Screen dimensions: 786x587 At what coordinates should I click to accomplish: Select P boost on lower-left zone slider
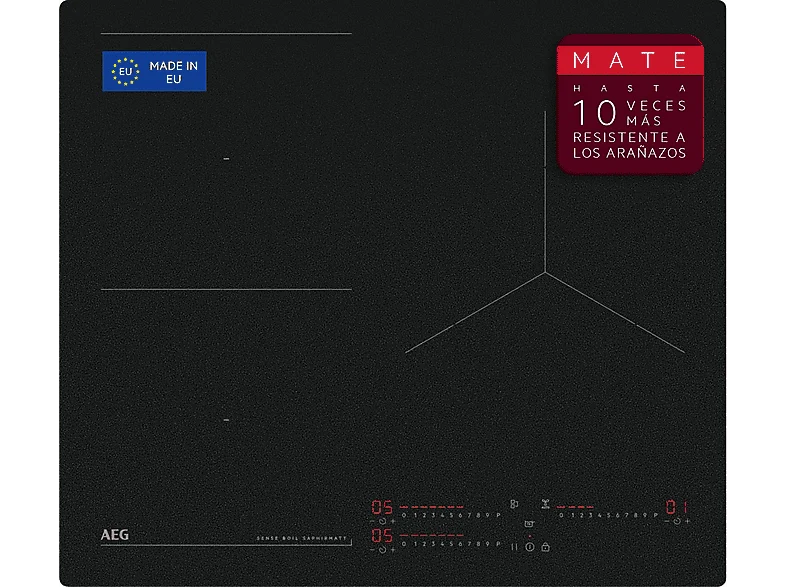498,544
